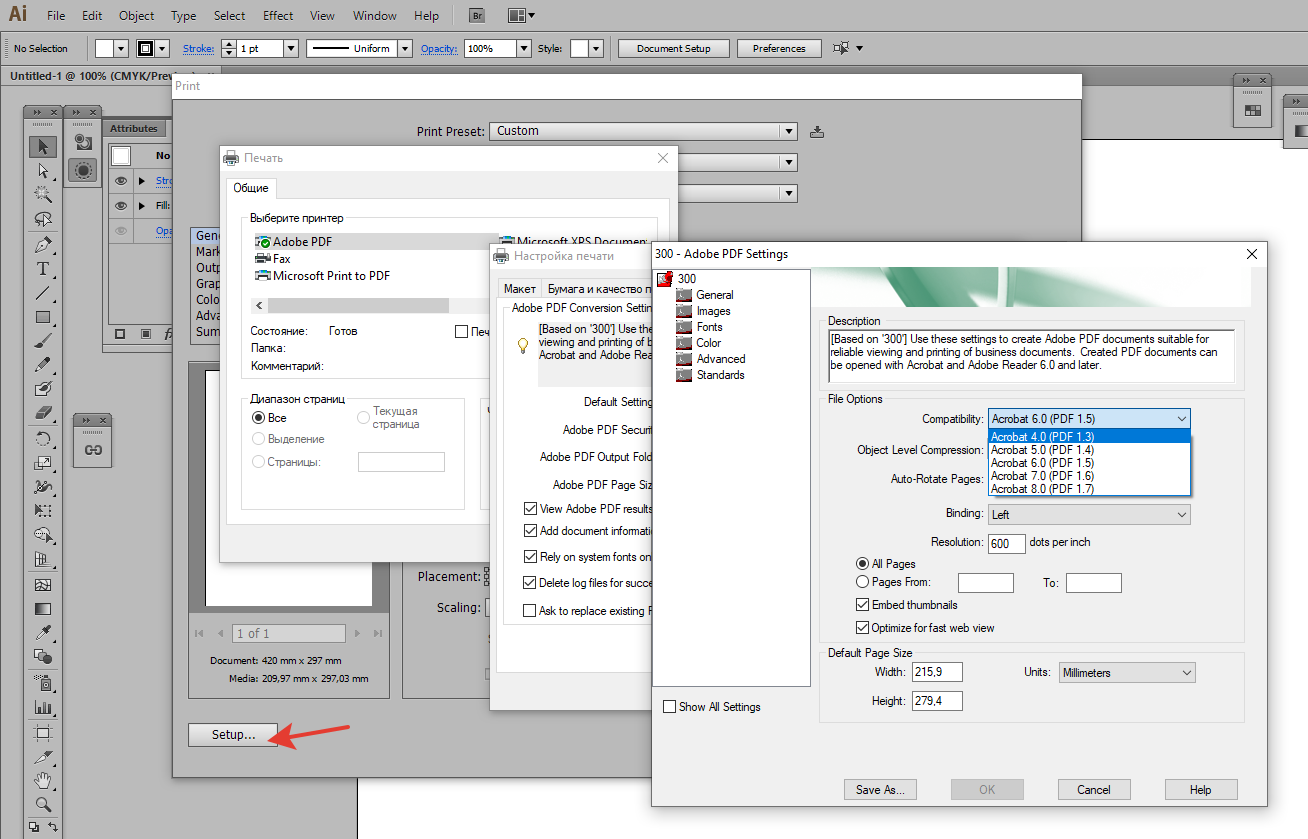
Task: Check Embed thumbnails option
Action: pos(863,605)
